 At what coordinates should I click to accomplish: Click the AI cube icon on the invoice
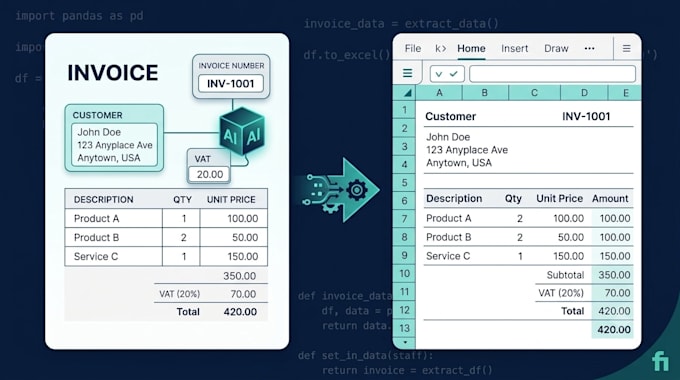click(x=242, y=131)
